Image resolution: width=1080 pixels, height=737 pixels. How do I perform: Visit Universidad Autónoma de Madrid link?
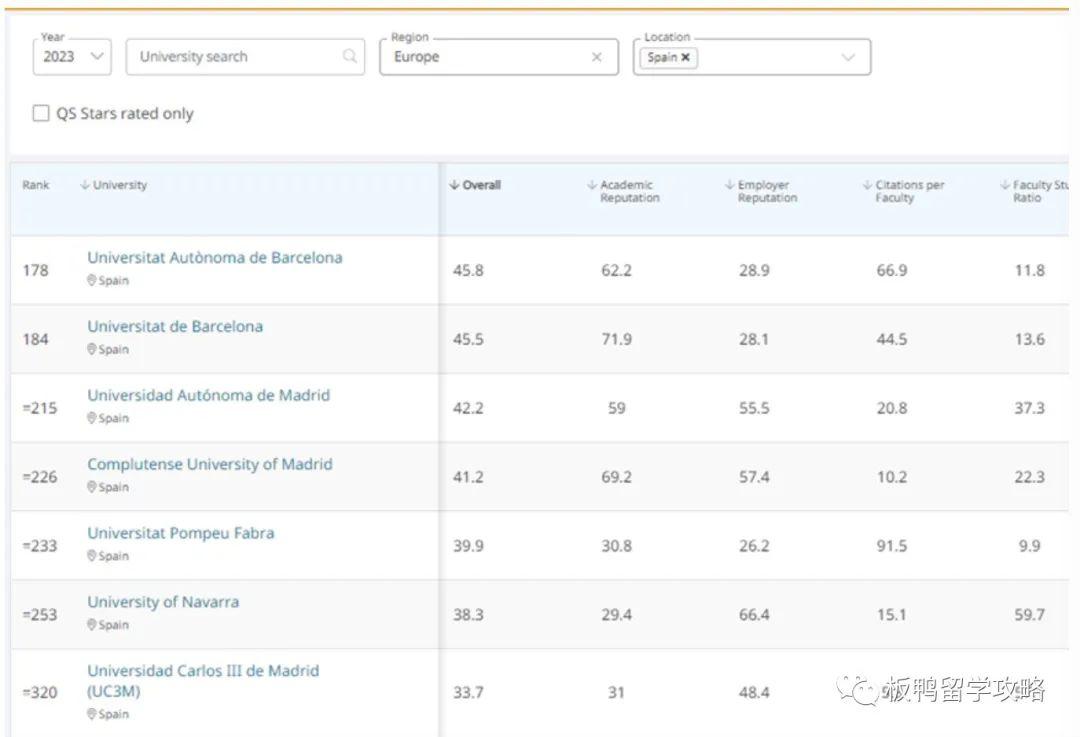click(x=208, y=395)
